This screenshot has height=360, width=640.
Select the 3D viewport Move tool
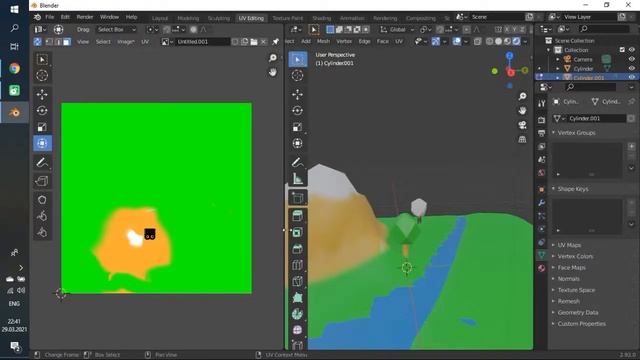[x=298, y=94]
